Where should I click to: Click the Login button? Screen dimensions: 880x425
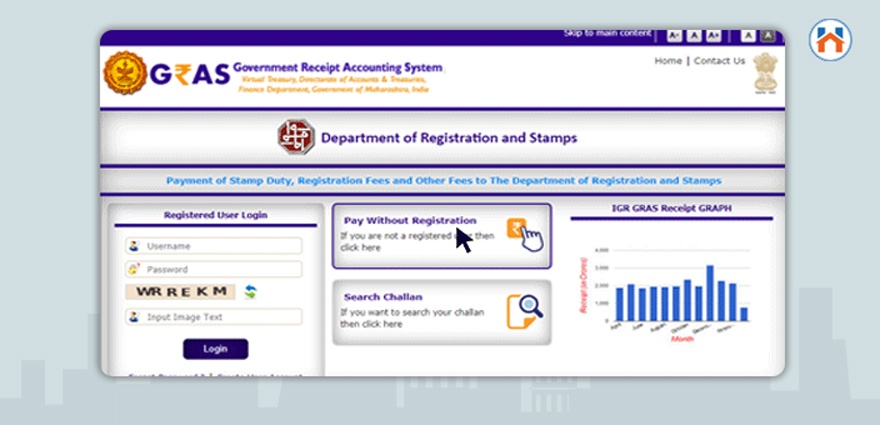click(x=216, y=349)
